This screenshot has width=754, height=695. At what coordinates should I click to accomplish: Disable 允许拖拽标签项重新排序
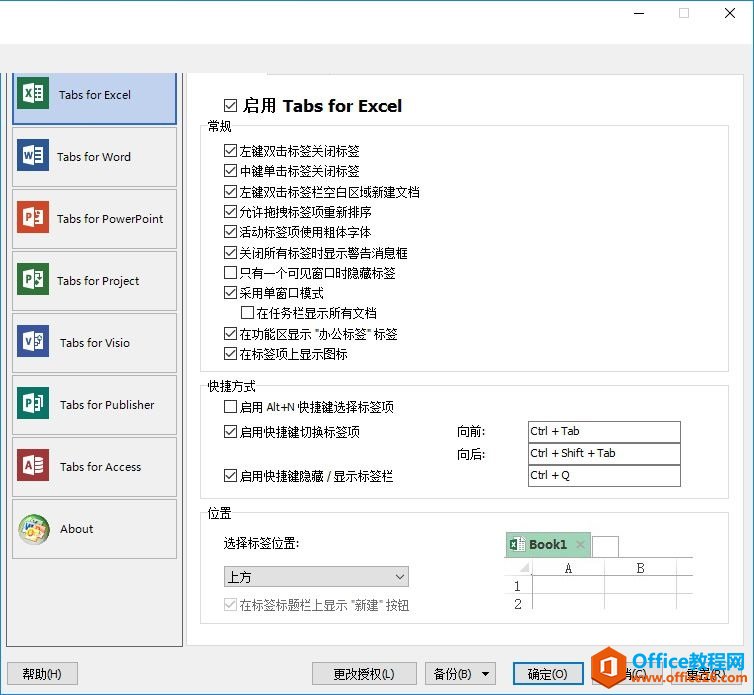[230, 212]
